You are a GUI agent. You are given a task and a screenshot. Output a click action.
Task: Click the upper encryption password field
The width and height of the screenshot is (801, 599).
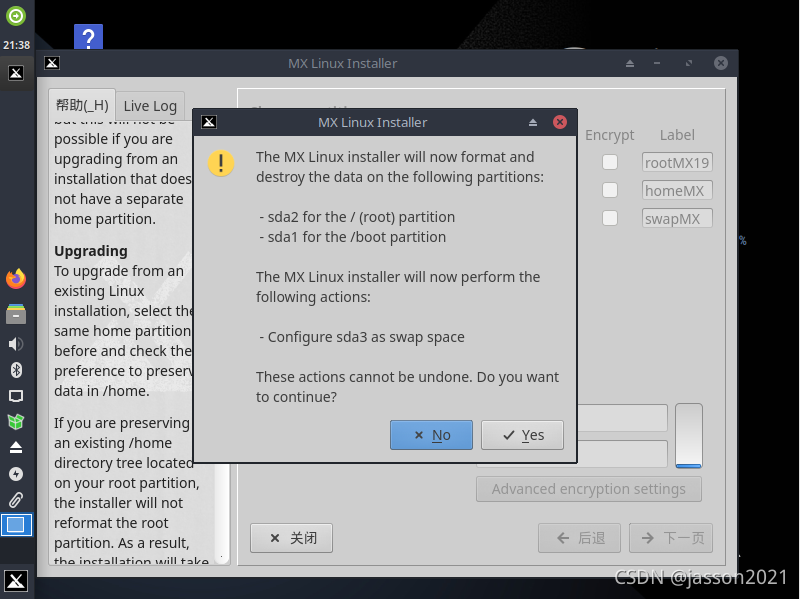(622, 418)
